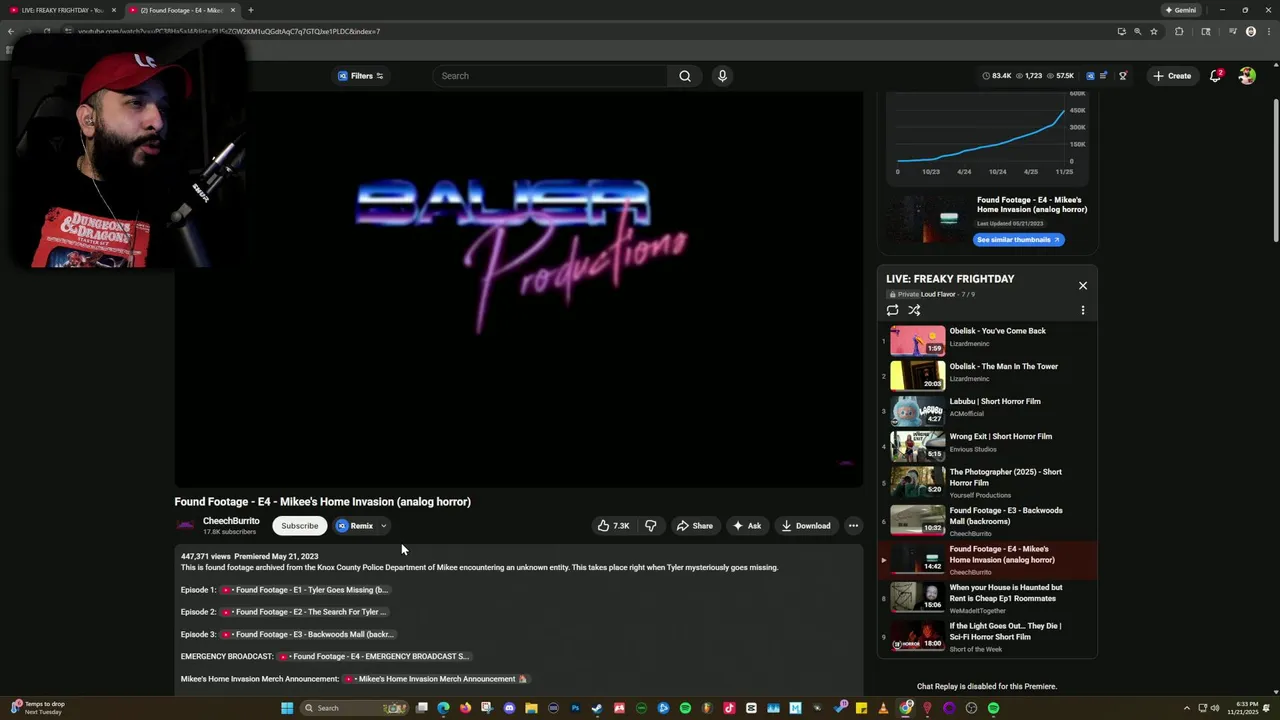Open Steam from the taskbar

[597, 708]
